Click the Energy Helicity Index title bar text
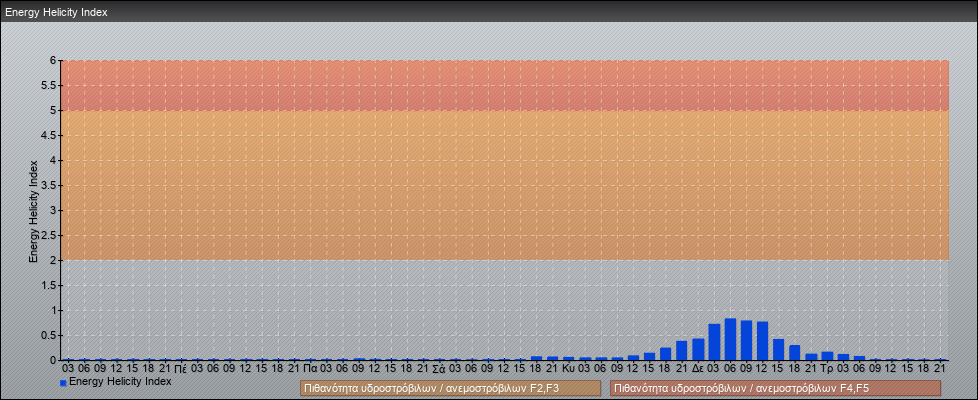 point(56,13)
